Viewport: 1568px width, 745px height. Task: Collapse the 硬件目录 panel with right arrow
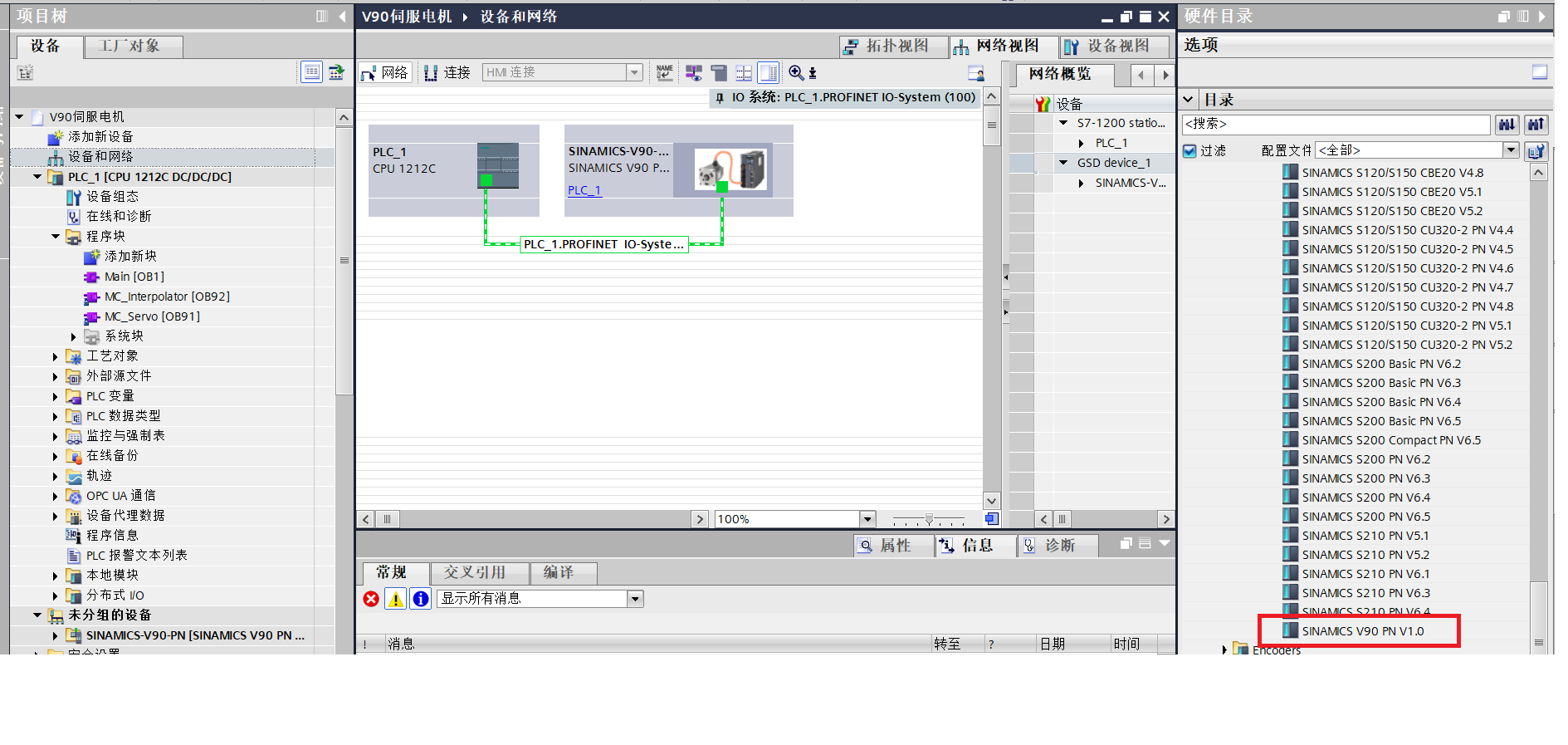1541,17
